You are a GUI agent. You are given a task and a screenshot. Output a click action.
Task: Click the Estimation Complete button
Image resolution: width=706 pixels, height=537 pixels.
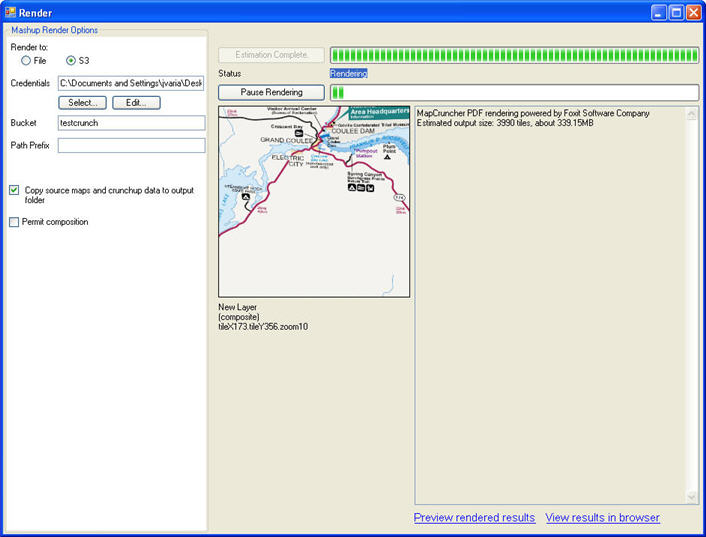tap(271, 55)
